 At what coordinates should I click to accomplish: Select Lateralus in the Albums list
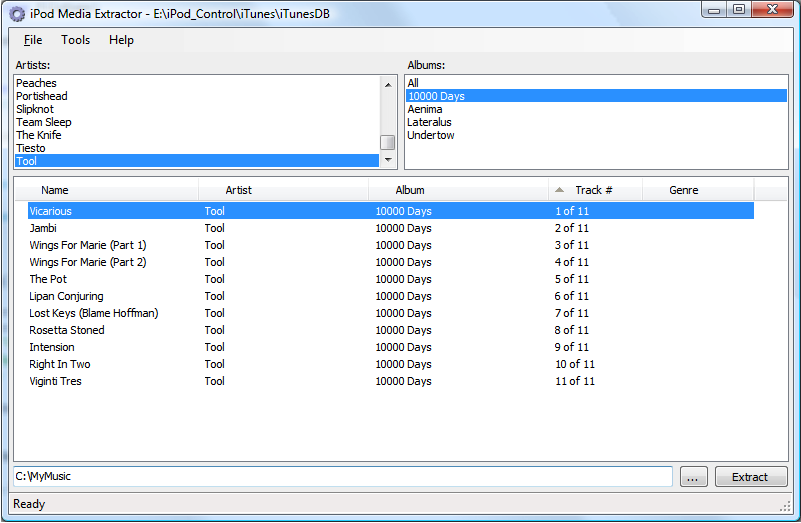pos(596,122)
